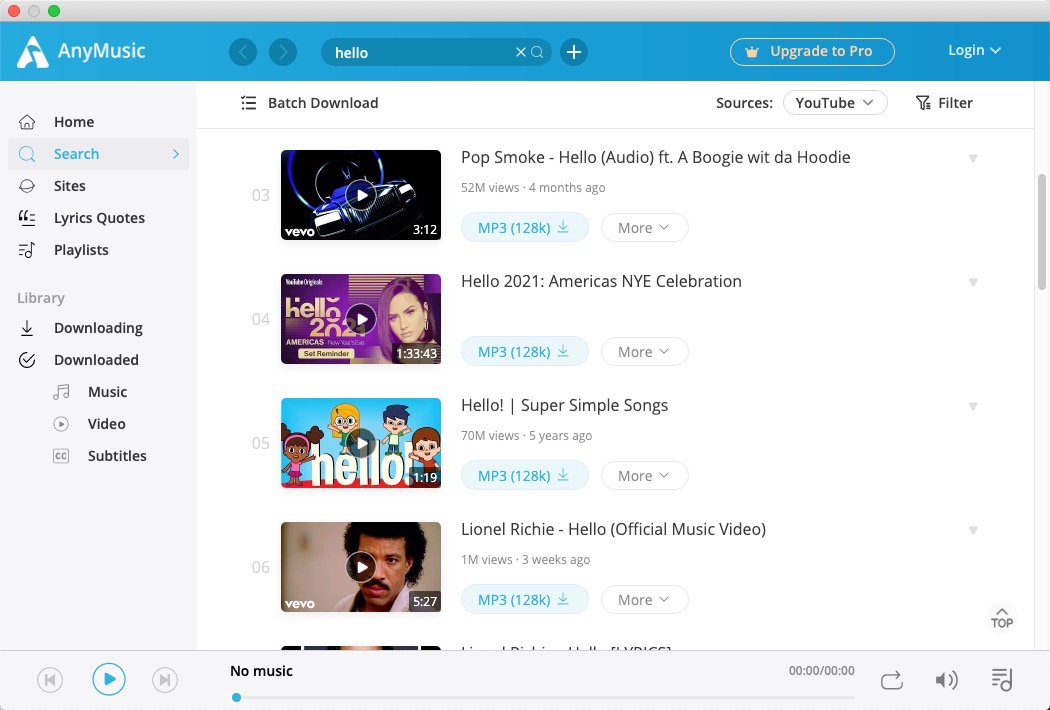Click the '52M views · 4 months ago' text
This screenshot has width=1050, height=710.
[533, 188]
